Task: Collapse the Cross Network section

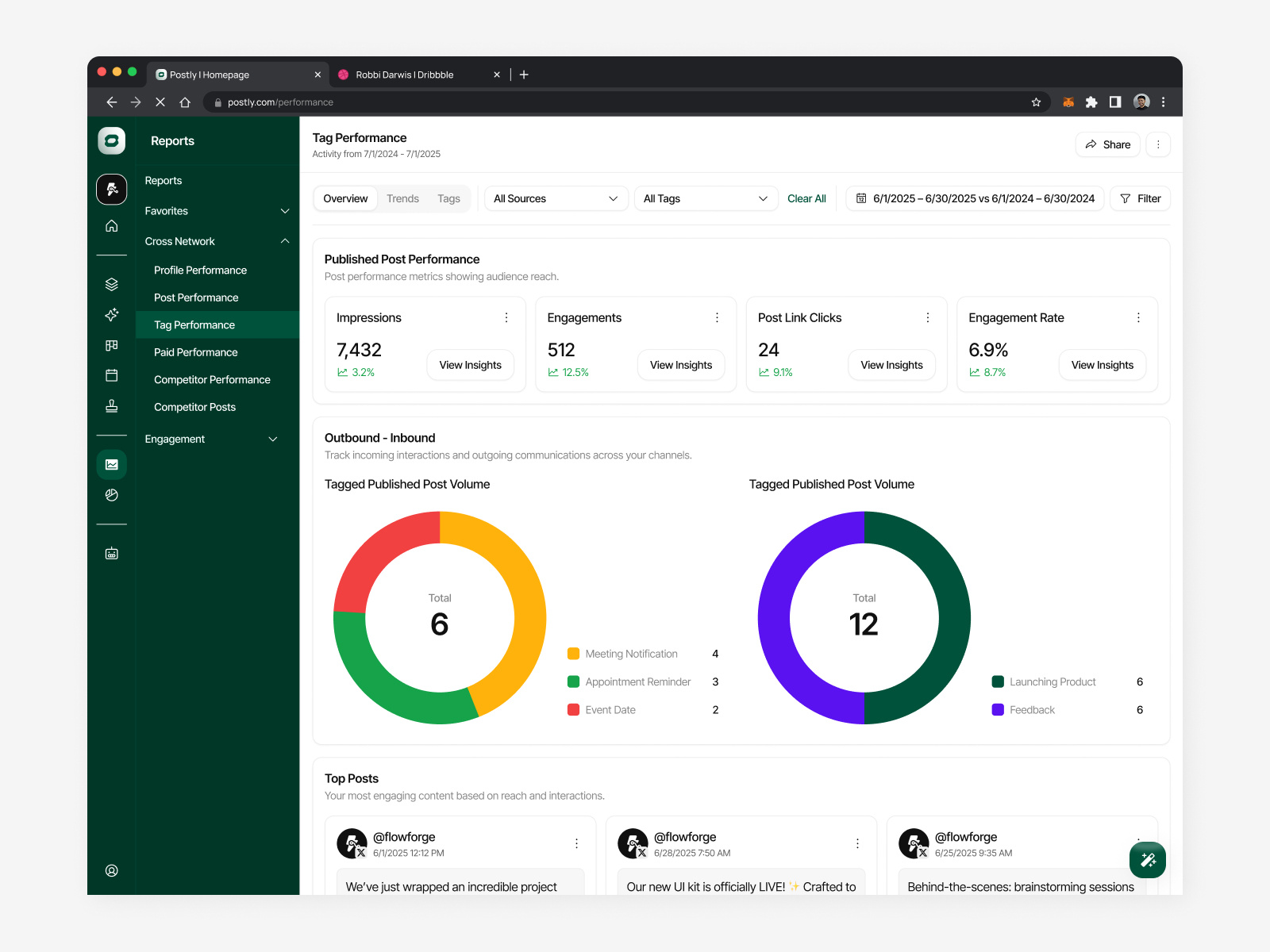Action: [285, 241]
